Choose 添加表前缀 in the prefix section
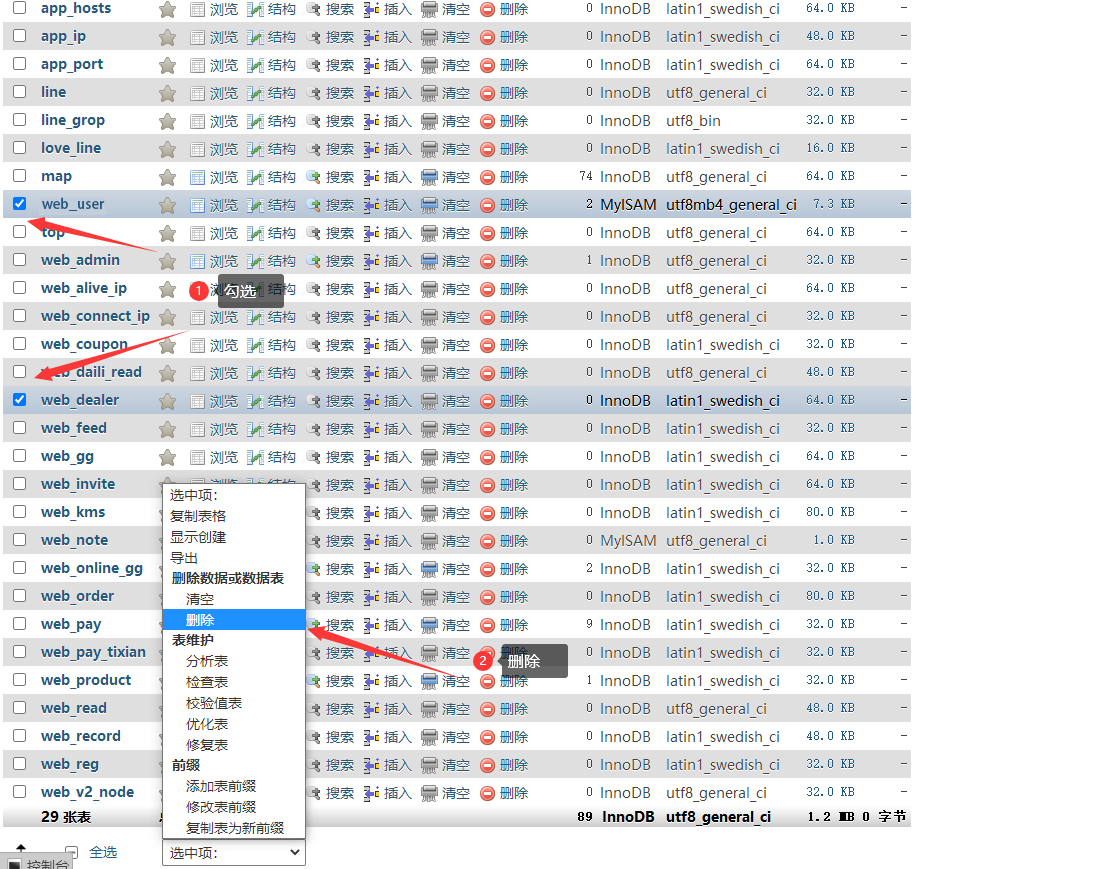 tap(221, 786)
